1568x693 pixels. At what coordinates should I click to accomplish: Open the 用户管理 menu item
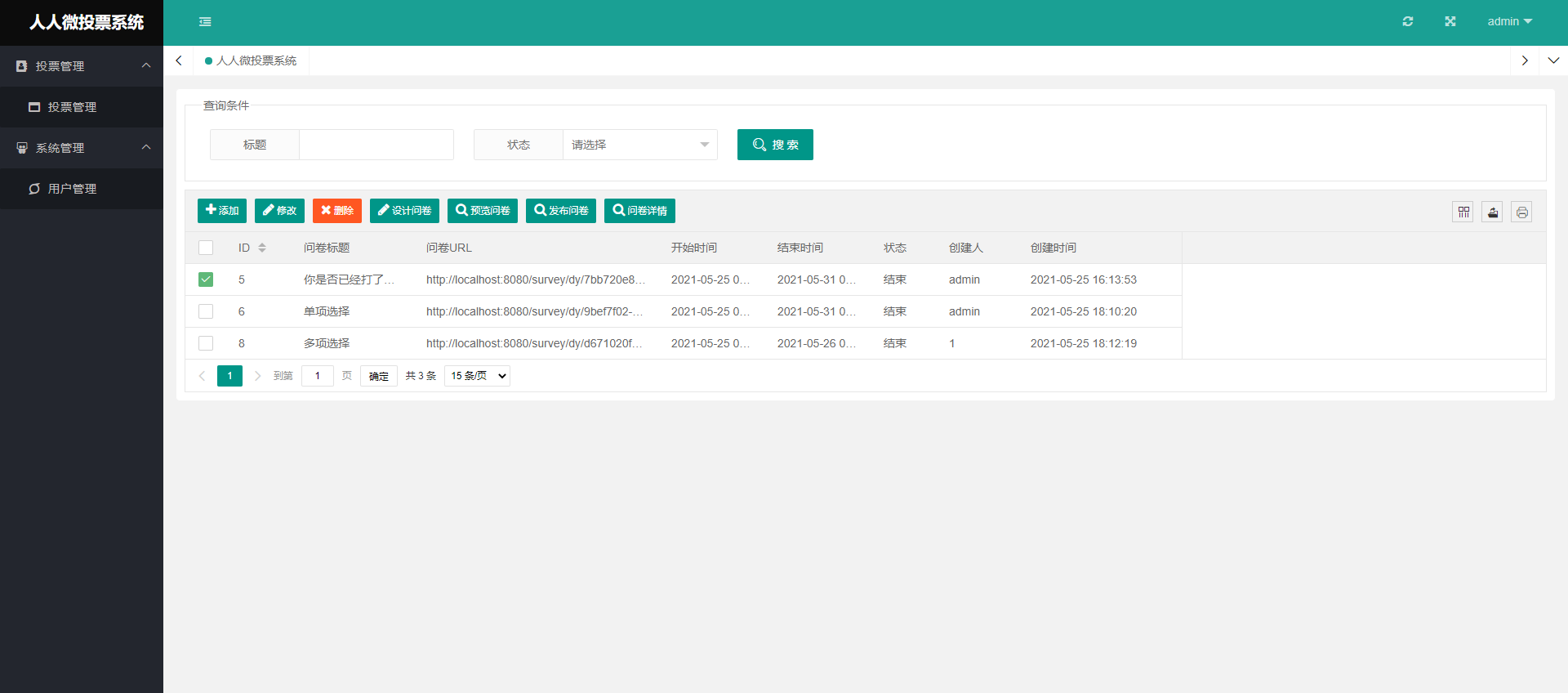coord(82,189)
